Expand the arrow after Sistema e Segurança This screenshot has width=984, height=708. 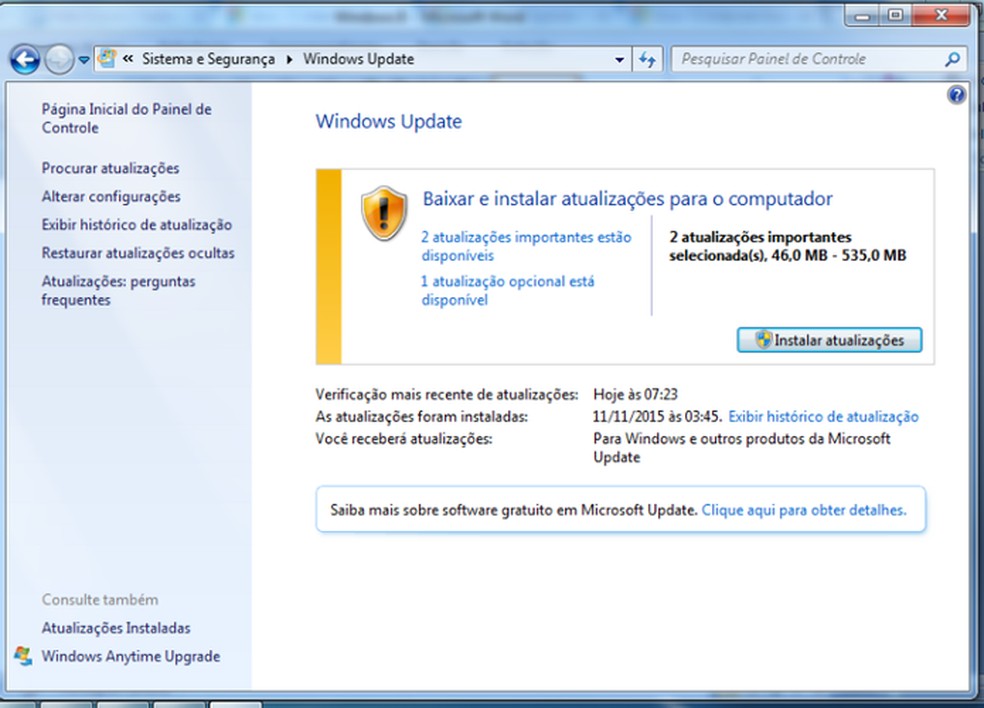pyautogui.click(x=289, y=59)
